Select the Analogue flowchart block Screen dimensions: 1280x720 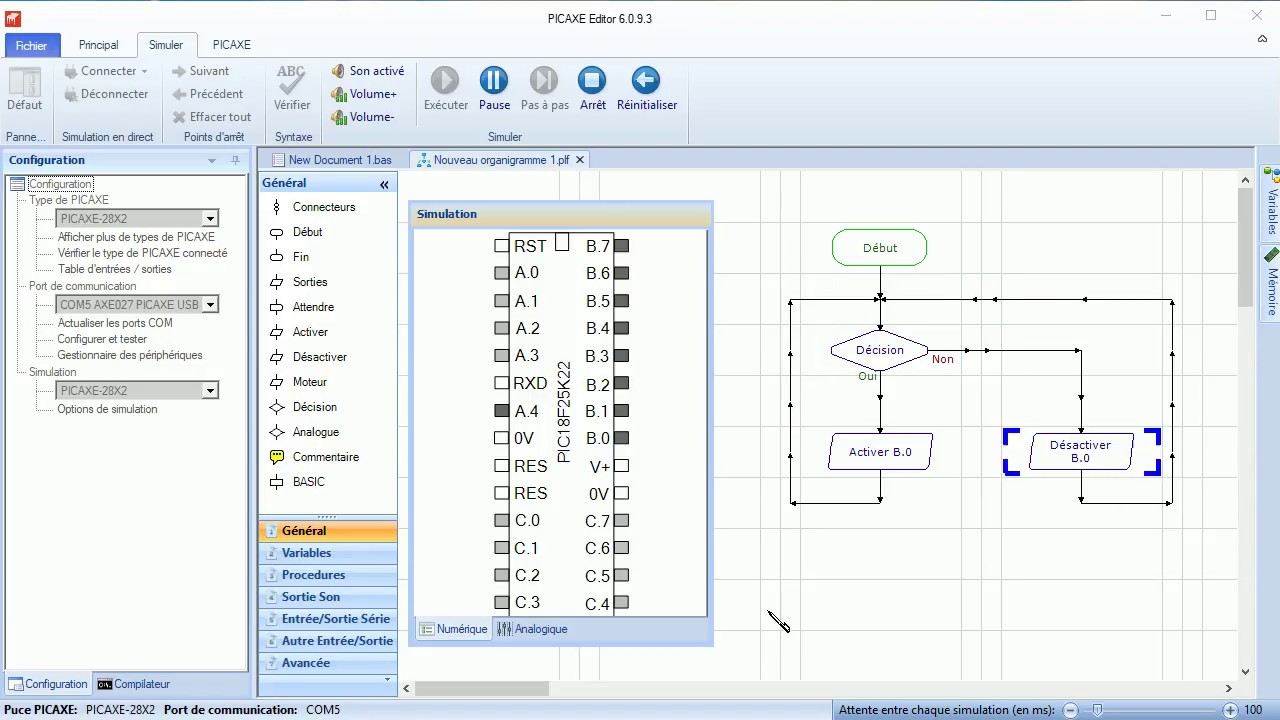(x=304, y=432)
